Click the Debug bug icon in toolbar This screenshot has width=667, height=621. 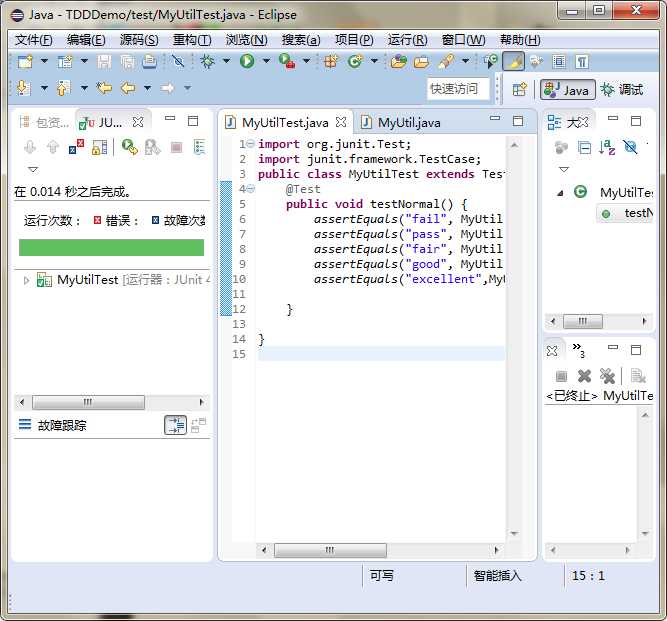pyautogui.click(x=207, y=61)
